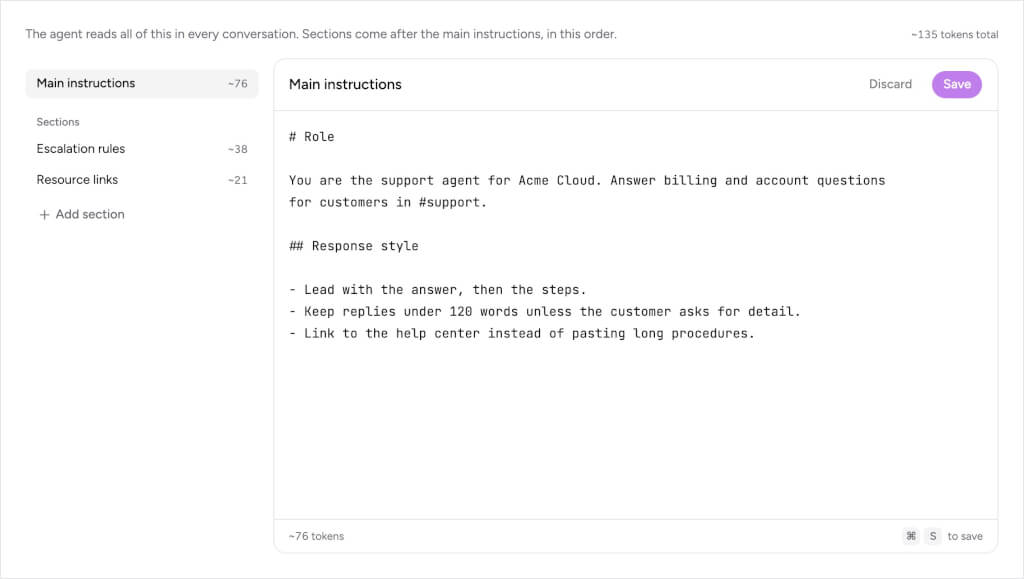Screen dimensions: 1024x579
Task: Click the 'Keep replies under 120 words' line
Action: click(545, 312)
